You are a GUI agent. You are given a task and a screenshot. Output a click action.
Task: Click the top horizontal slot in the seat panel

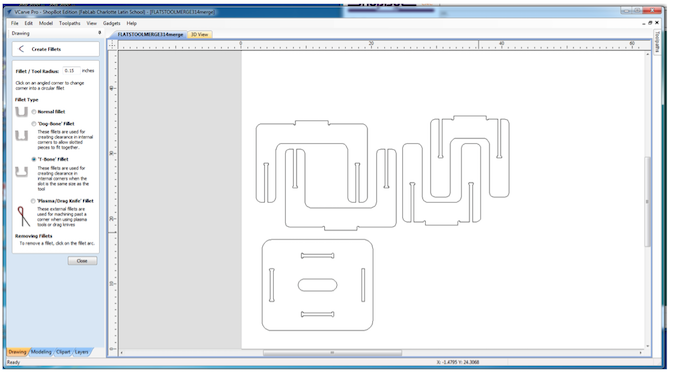(x=317, y=256)
